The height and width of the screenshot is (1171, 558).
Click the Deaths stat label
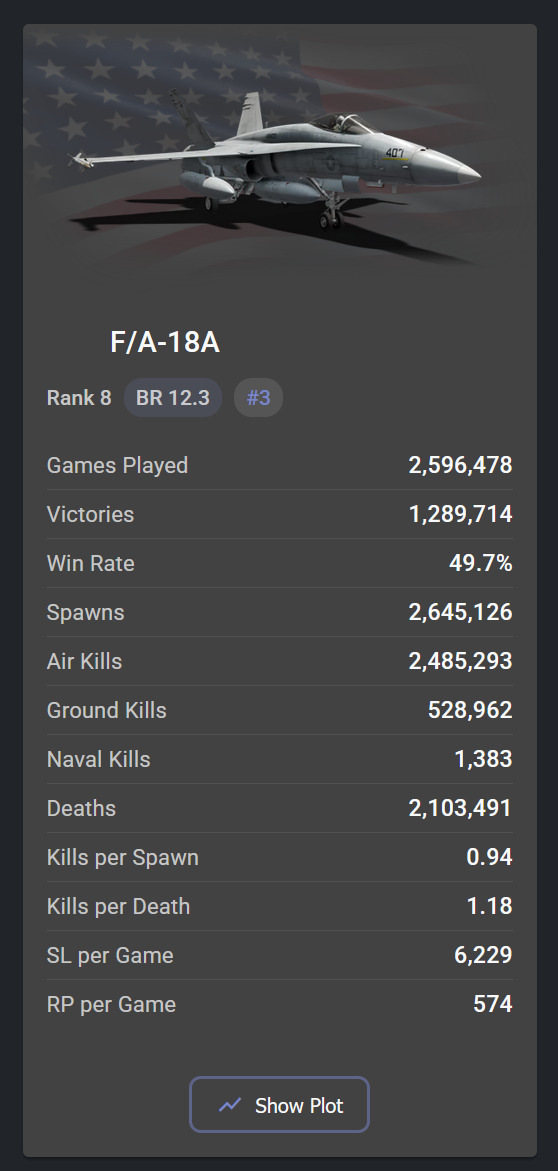[x=81, y=808]
